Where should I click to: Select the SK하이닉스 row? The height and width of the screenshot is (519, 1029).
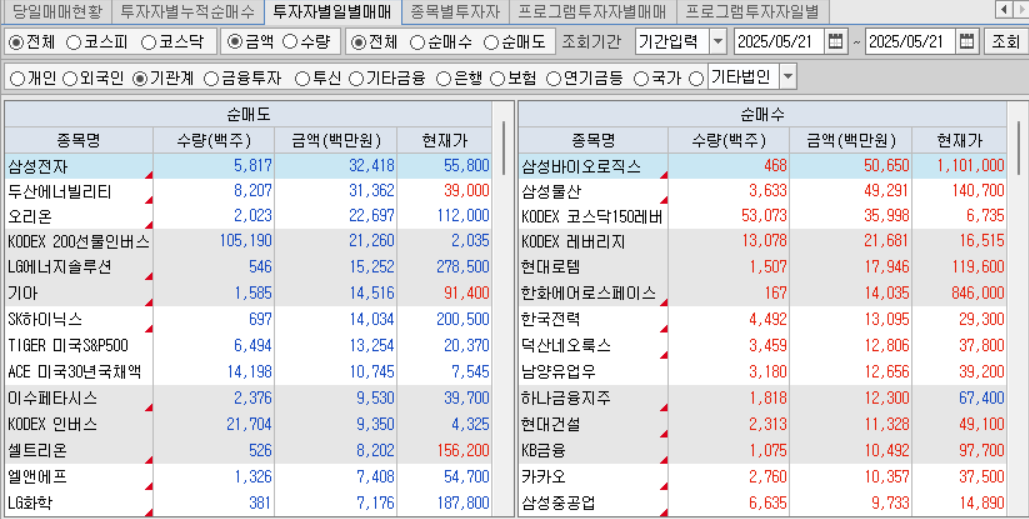click(x=248, y=320)
